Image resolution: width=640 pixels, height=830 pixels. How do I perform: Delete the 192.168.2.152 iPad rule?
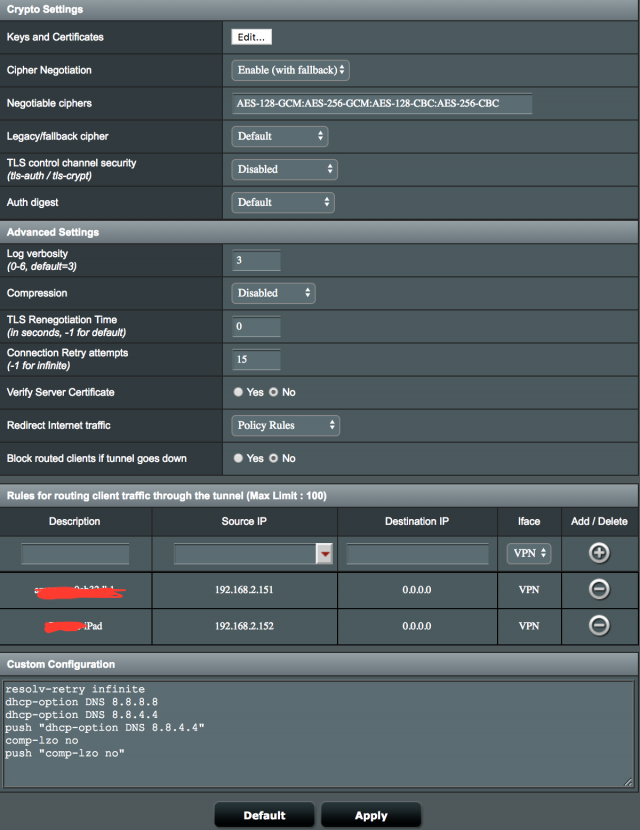pos(598,625)
